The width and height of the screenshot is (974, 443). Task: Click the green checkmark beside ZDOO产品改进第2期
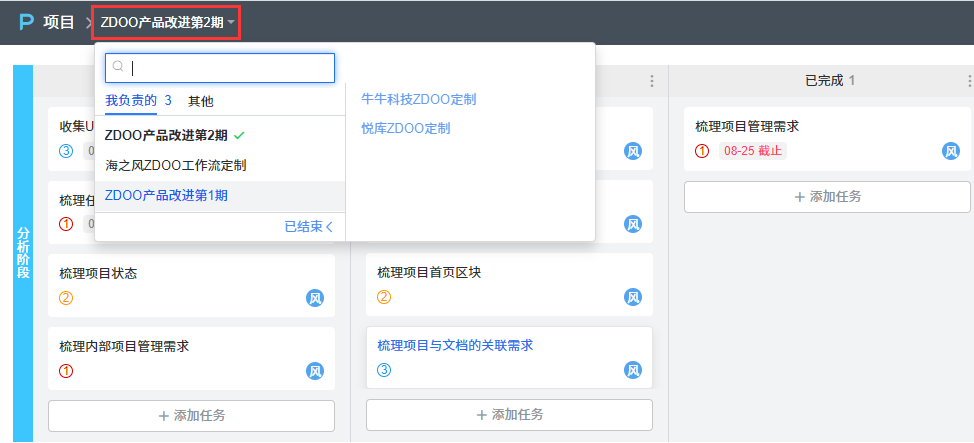click(x=239, y=135)
